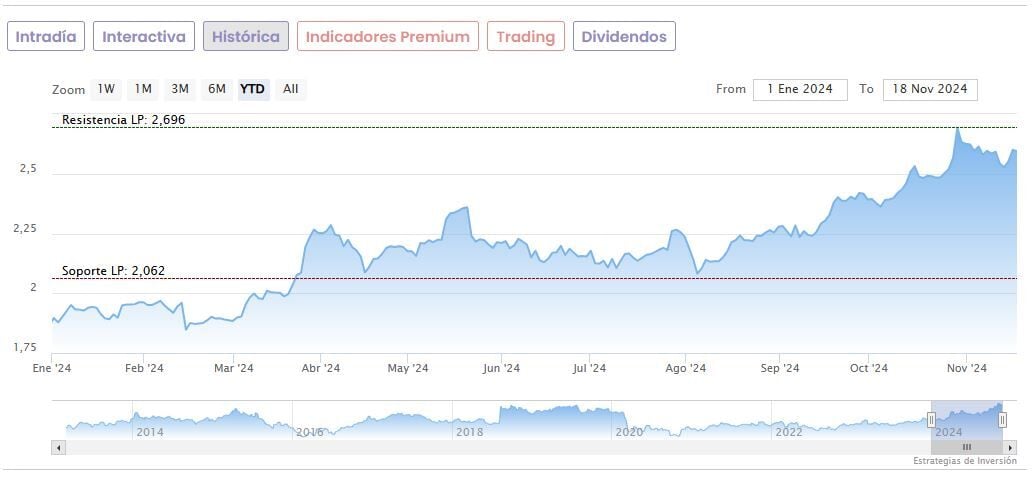
Task: Go to the Trading tab
Action: click(x=525, y=37)
